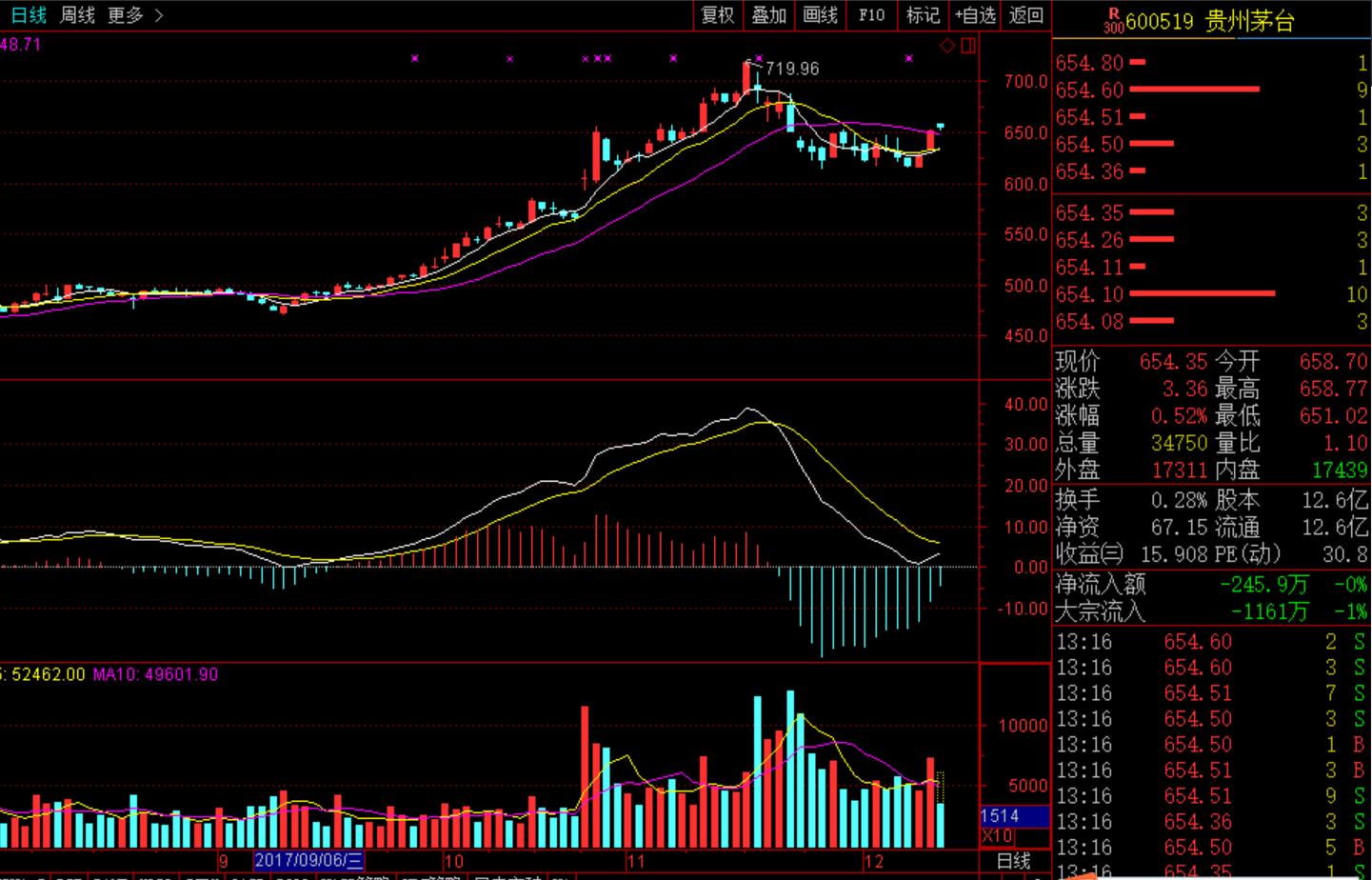Click the red diamond icon above chart
The height and width of the screenshot is (880, 1372).
(x=947, y=46)
